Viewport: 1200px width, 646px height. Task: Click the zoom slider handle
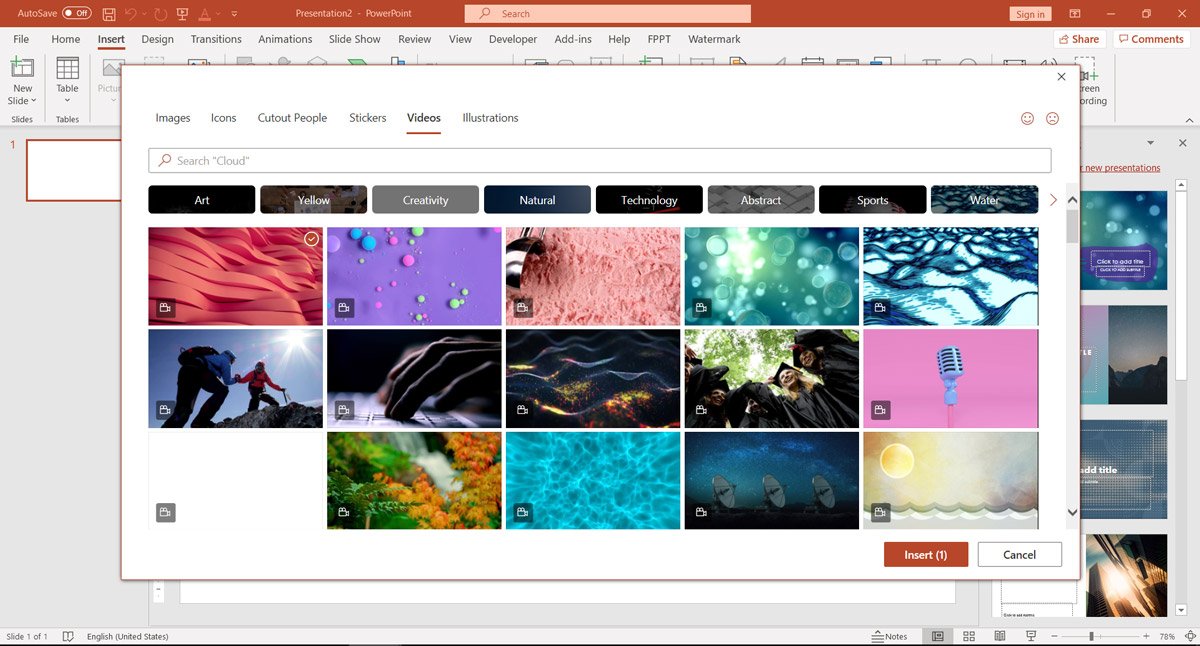click(x=1091, y=636)
